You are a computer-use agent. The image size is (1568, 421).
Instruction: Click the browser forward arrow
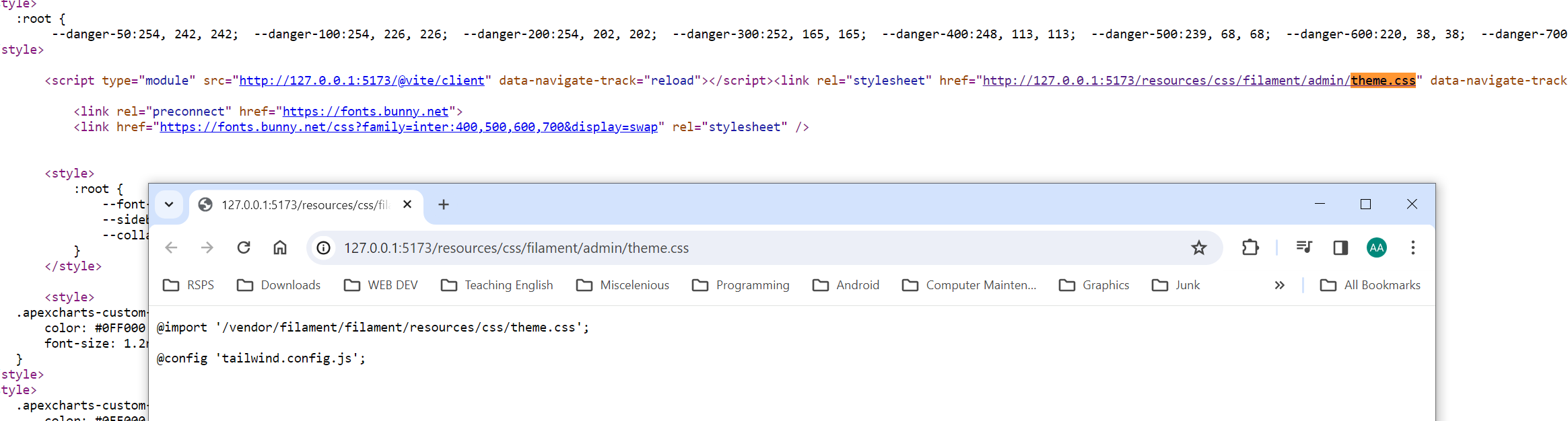(207, 247)
